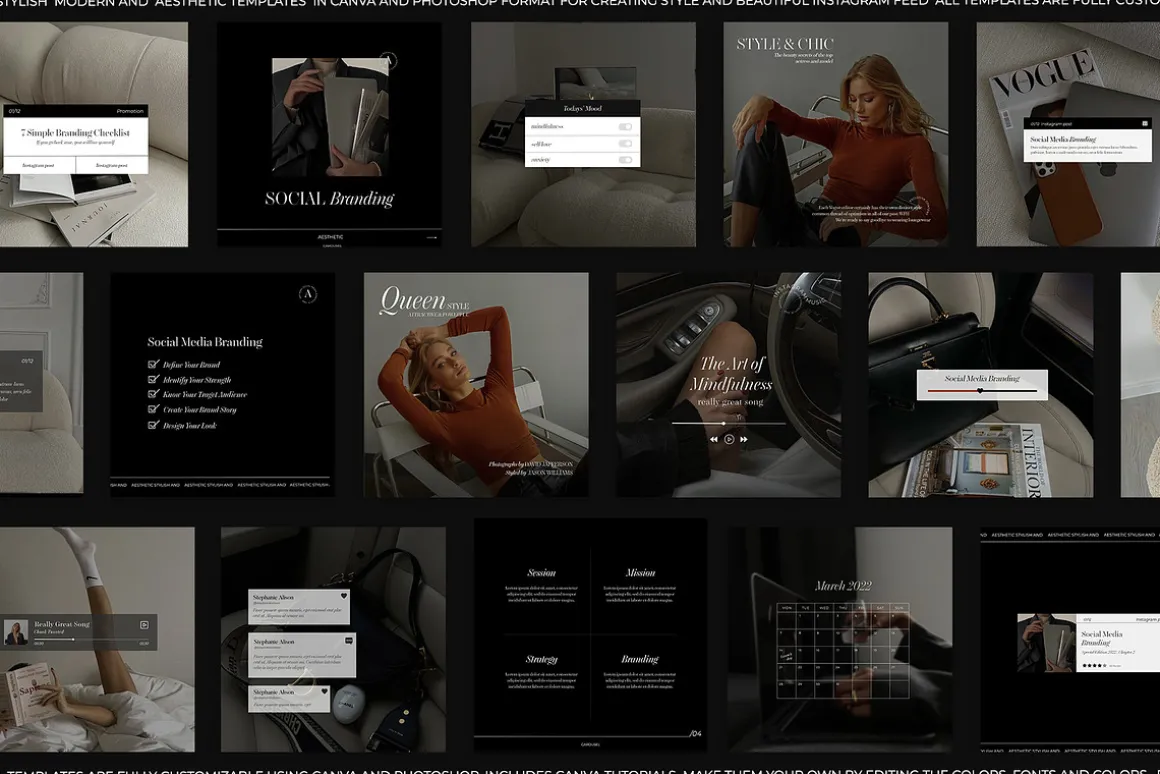Click The Art of Mindfulness title text
Image resolution: width=1160 pixels, height=774 pixels.
731,374
